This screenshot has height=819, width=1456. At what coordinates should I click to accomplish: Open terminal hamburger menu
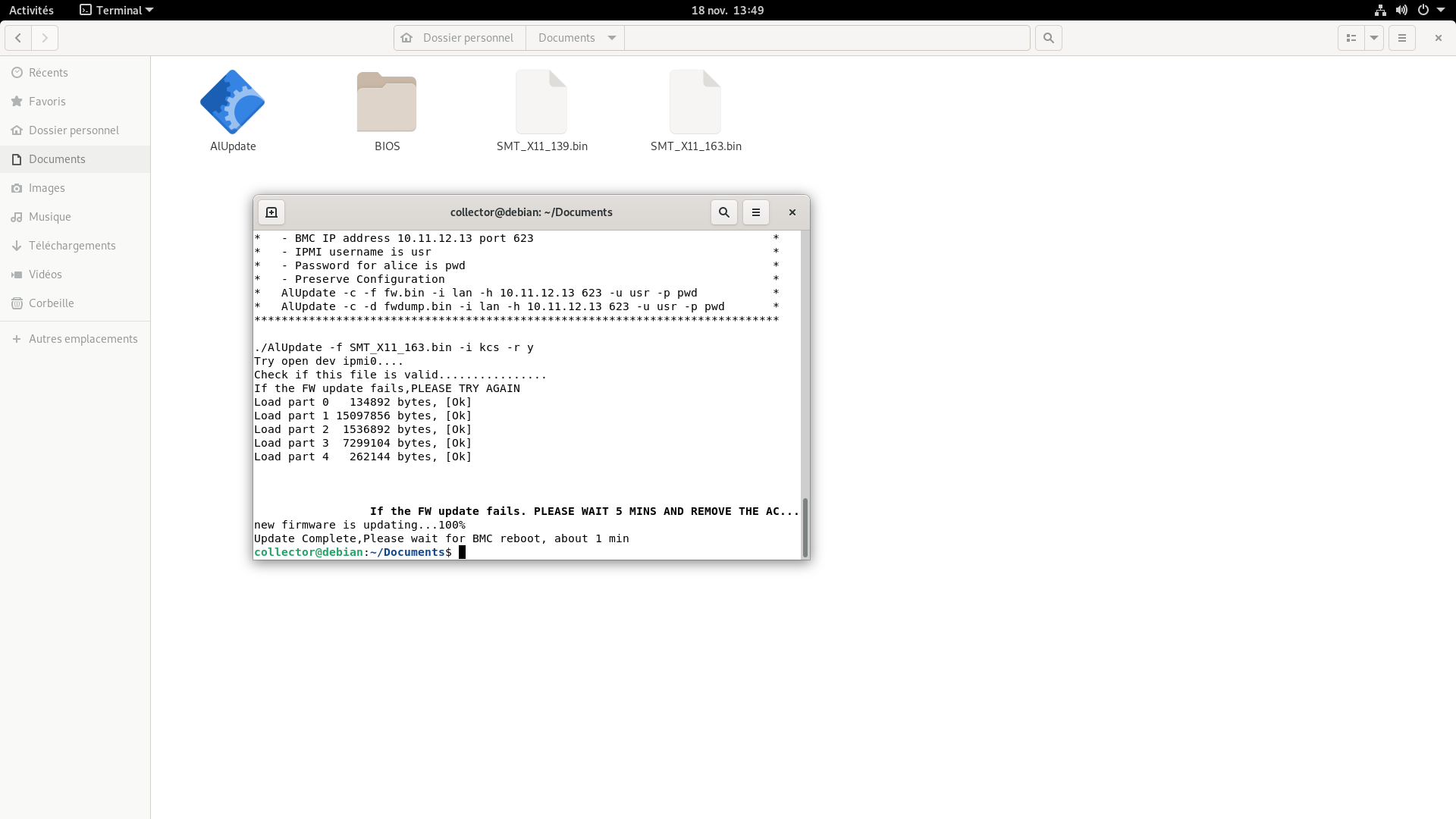(x=756, y=212)
